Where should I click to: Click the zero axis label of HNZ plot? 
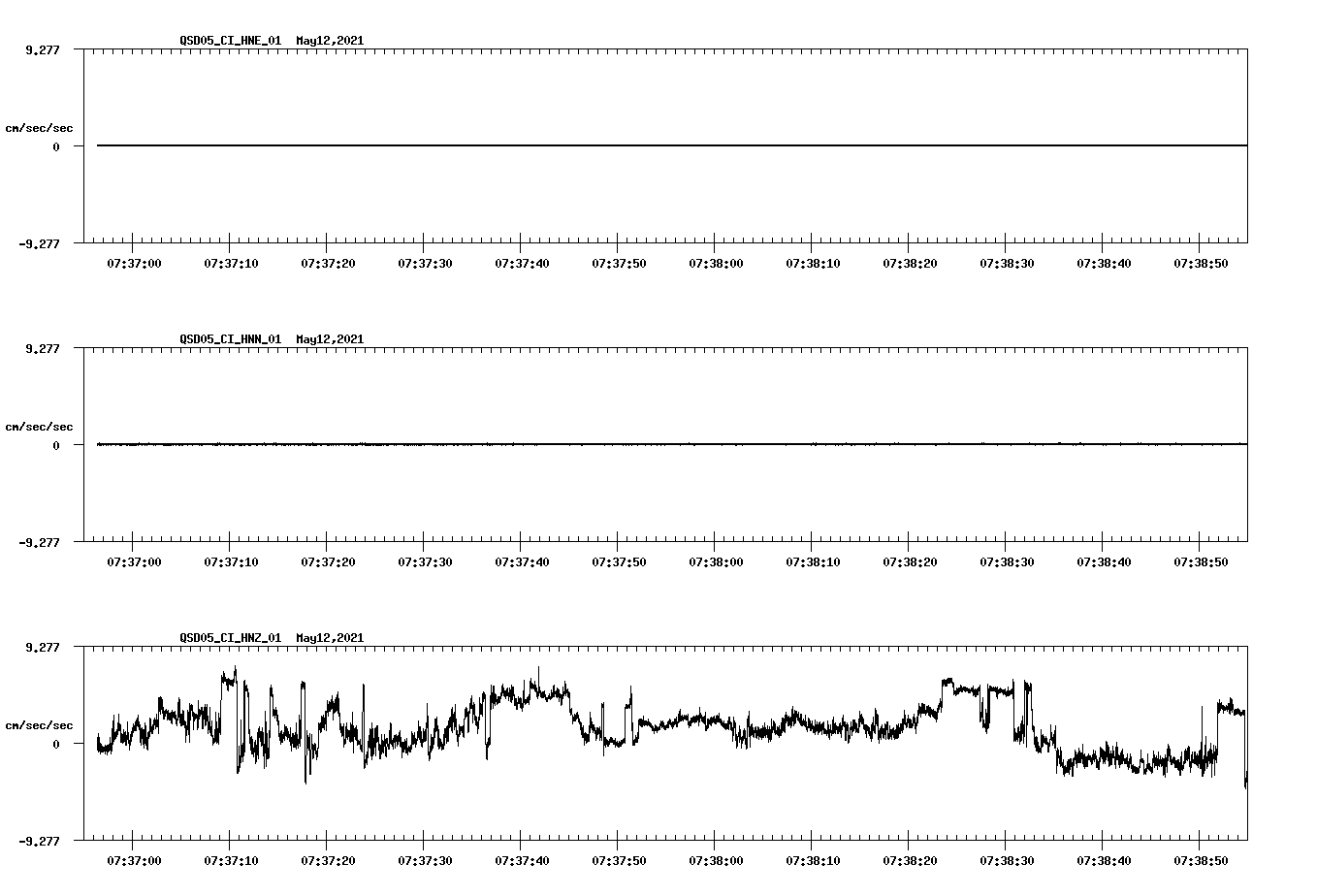pos(56,745)
